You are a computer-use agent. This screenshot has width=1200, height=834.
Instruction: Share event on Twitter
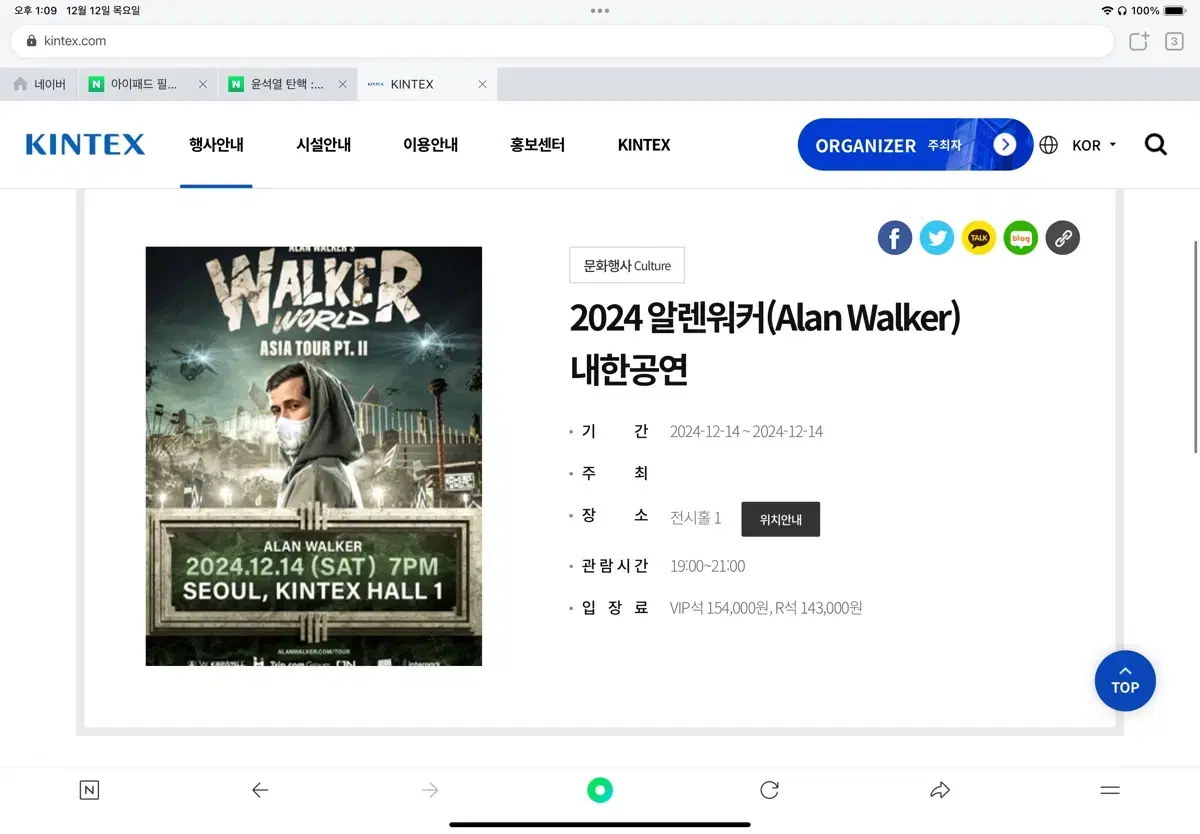coord(937,238)
